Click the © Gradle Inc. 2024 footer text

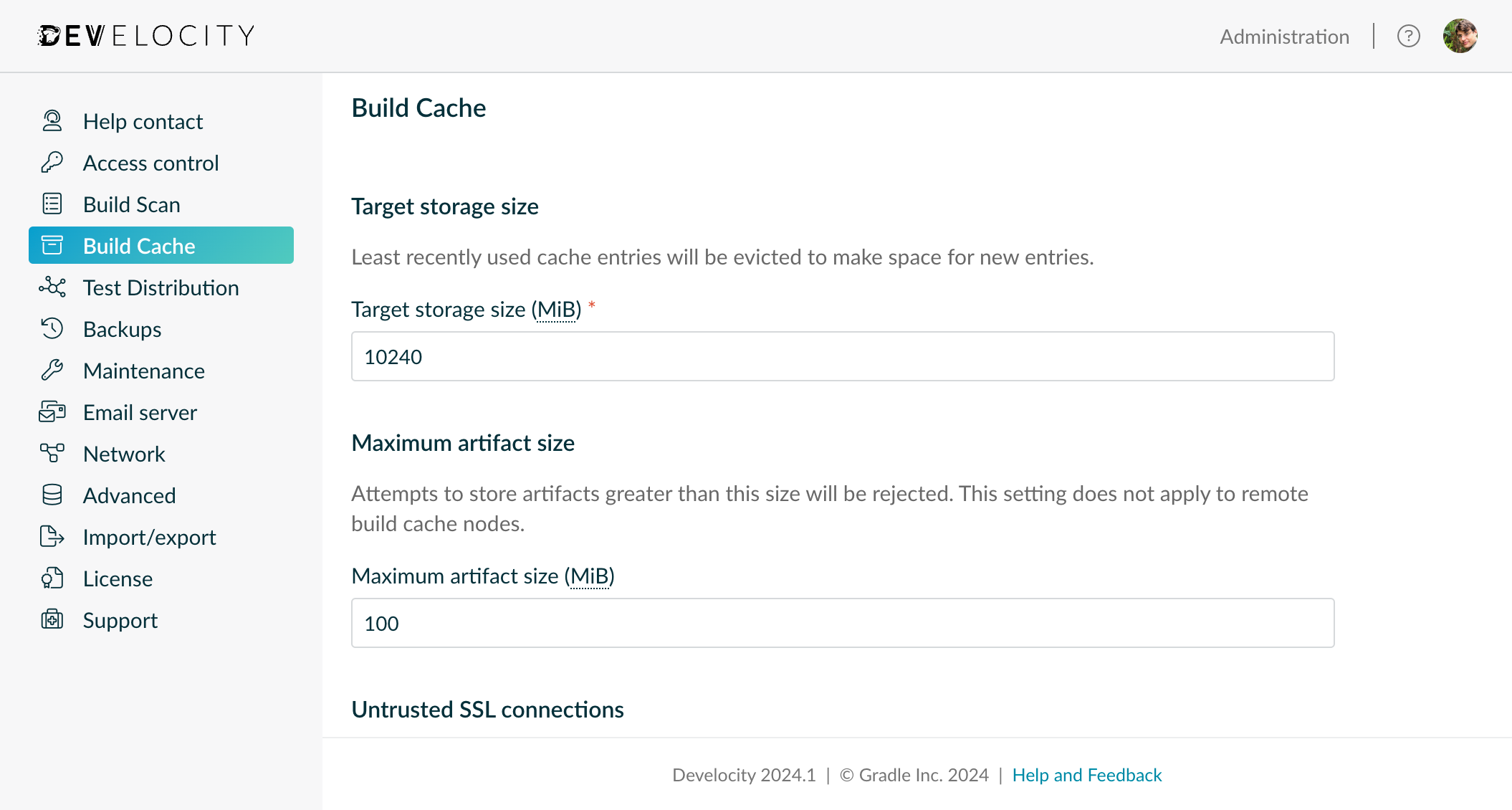pyautogui.click(x=914, y=775)
